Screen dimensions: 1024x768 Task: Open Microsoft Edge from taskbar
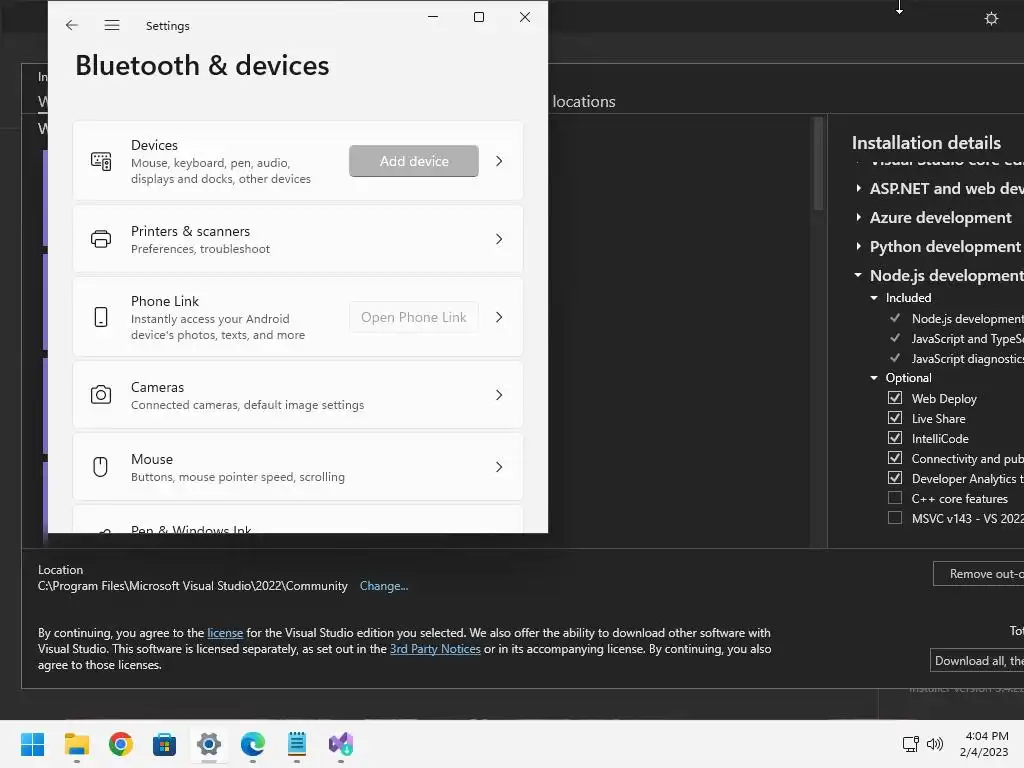[x=253, y=744]
